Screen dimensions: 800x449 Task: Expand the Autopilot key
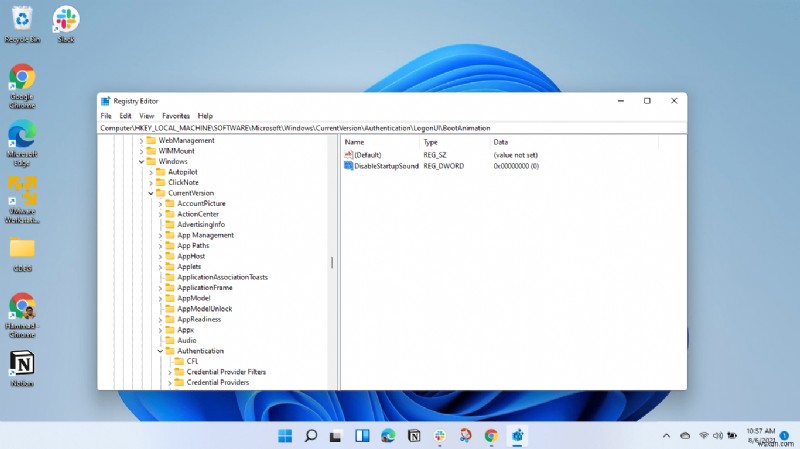(x=151, y=172)
